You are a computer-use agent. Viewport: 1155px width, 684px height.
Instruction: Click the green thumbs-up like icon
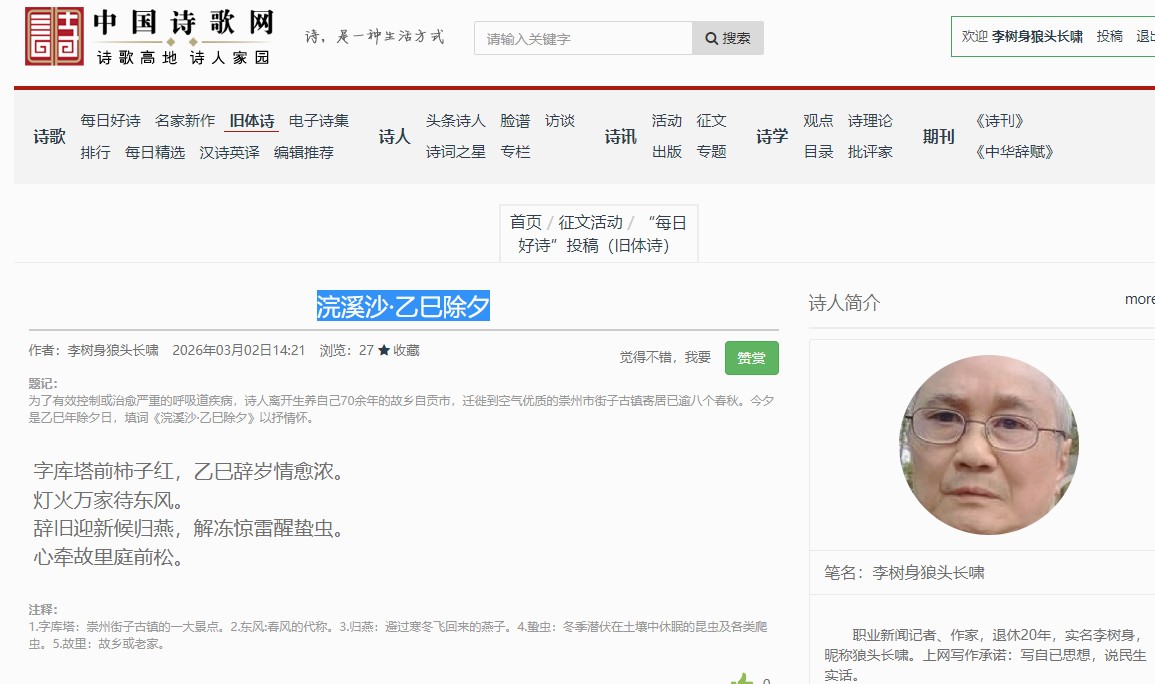tap(742, 680)
